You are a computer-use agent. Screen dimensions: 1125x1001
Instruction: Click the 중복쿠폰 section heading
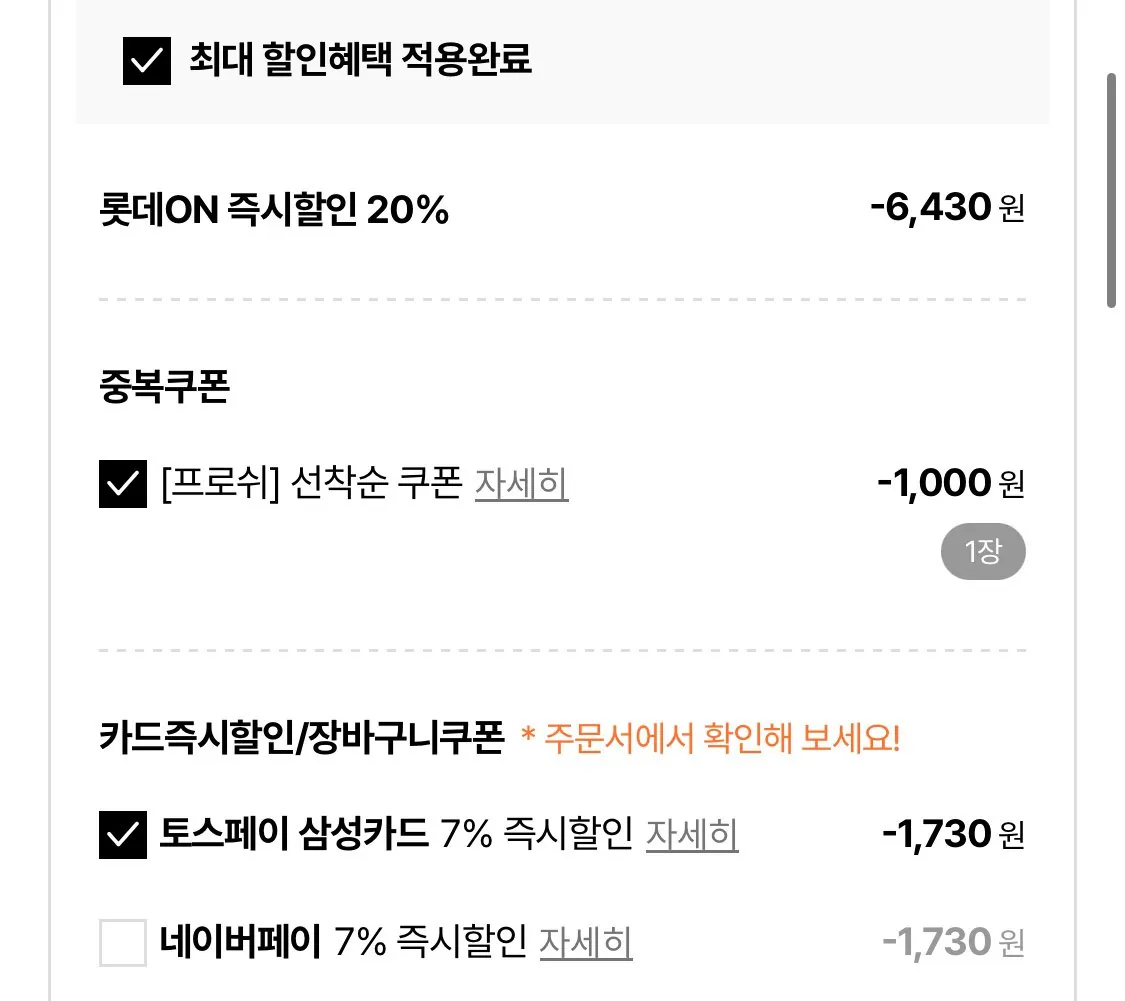point(164,386)
